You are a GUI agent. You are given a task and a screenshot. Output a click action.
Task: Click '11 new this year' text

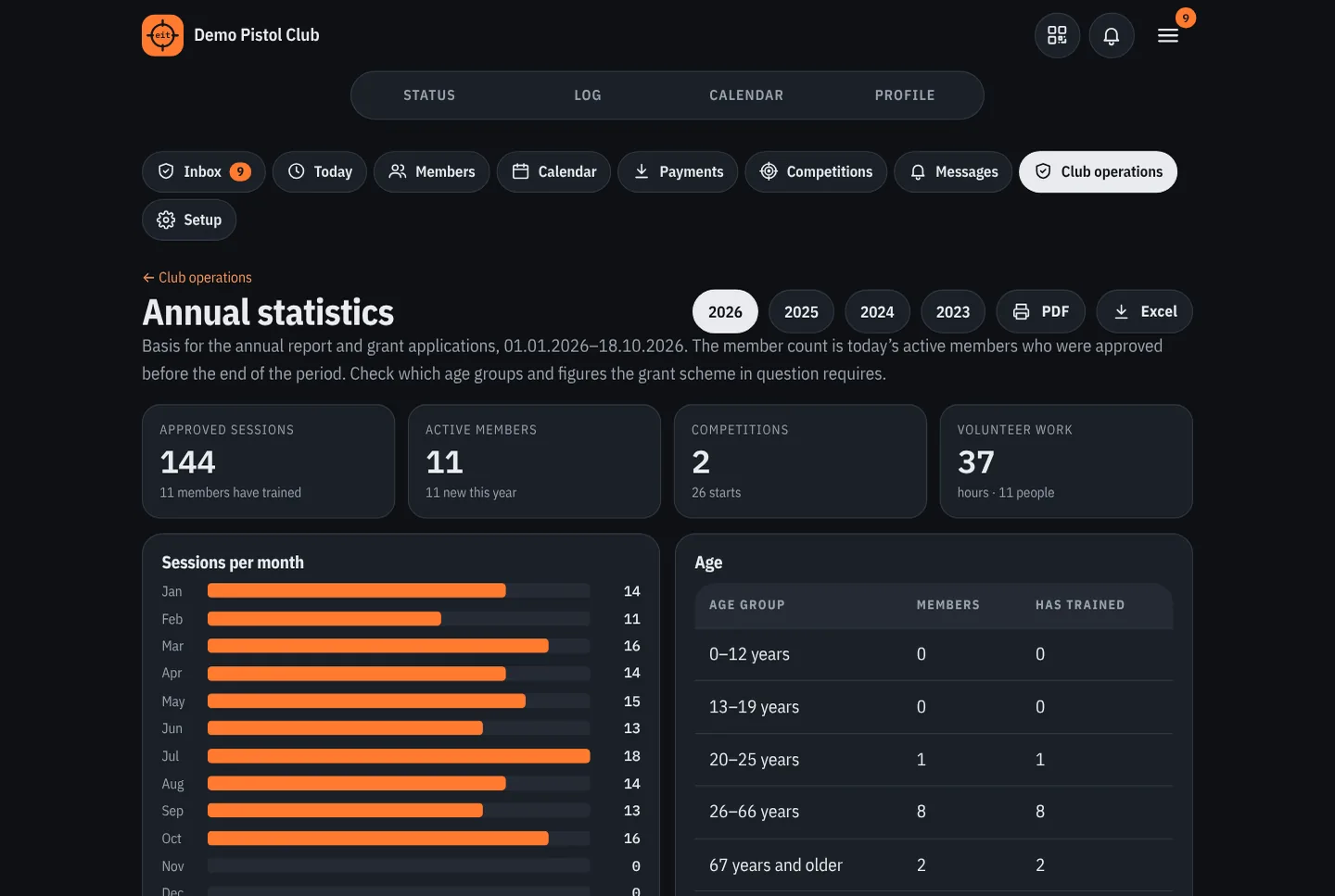471,493
